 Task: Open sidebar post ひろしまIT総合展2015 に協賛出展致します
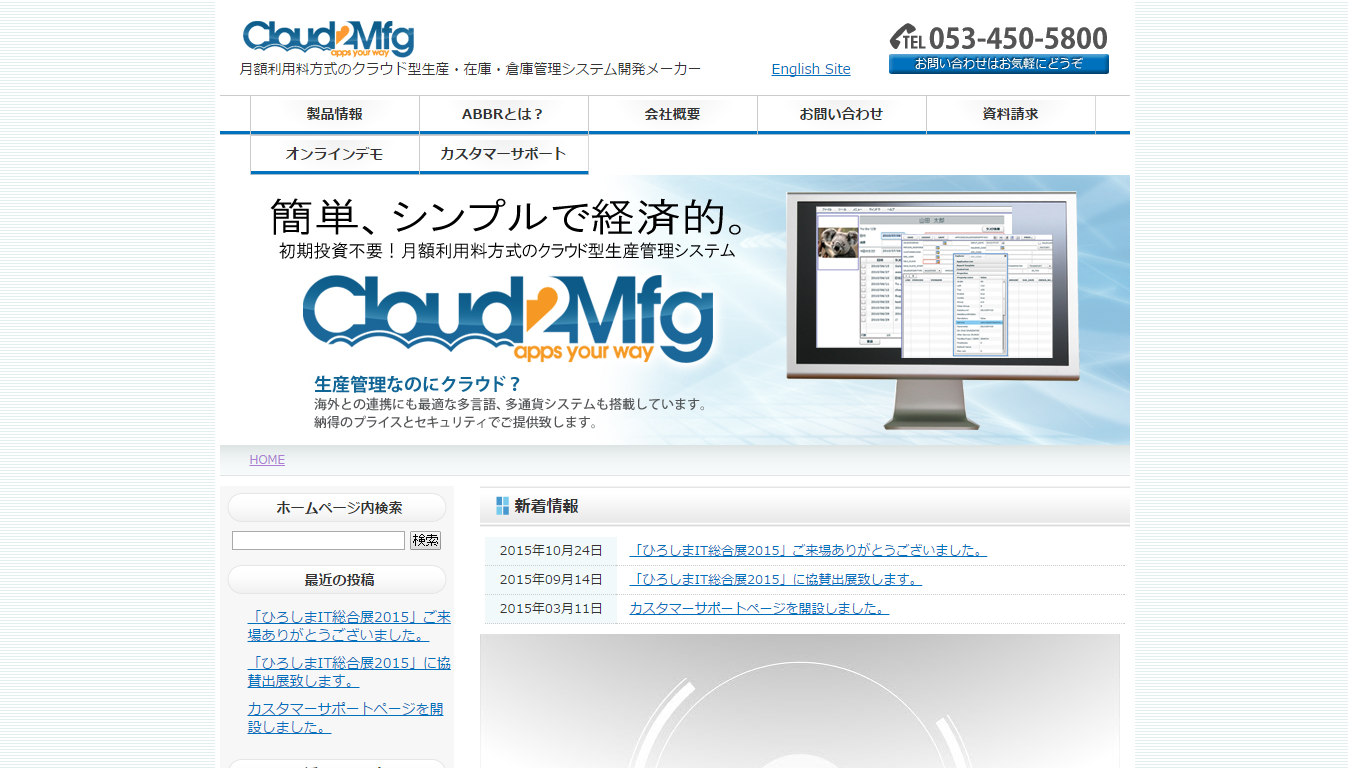pyautogui.click(x=349, y=671)
